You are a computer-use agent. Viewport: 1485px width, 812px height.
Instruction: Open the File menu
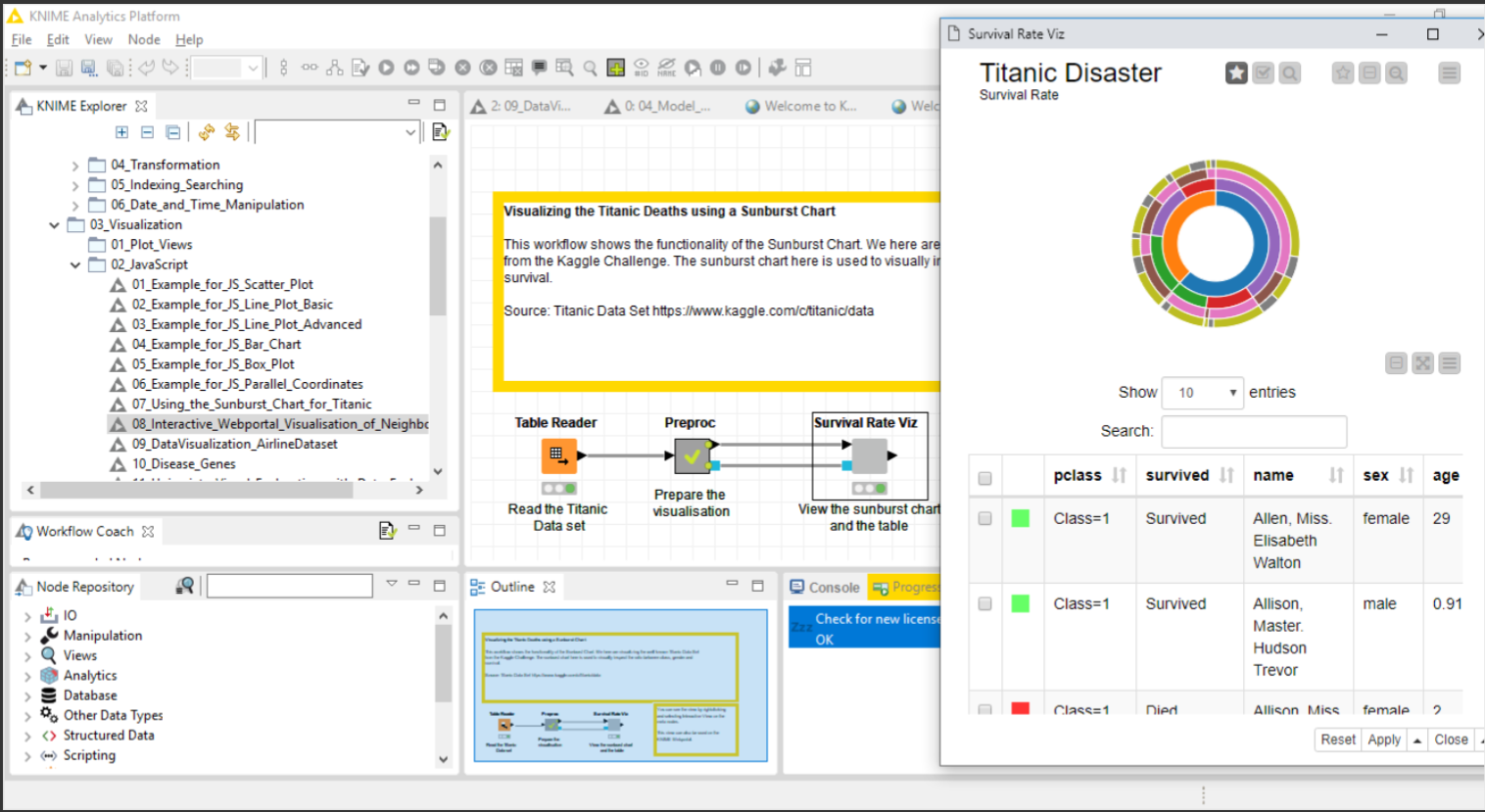[x=20, y=39]
